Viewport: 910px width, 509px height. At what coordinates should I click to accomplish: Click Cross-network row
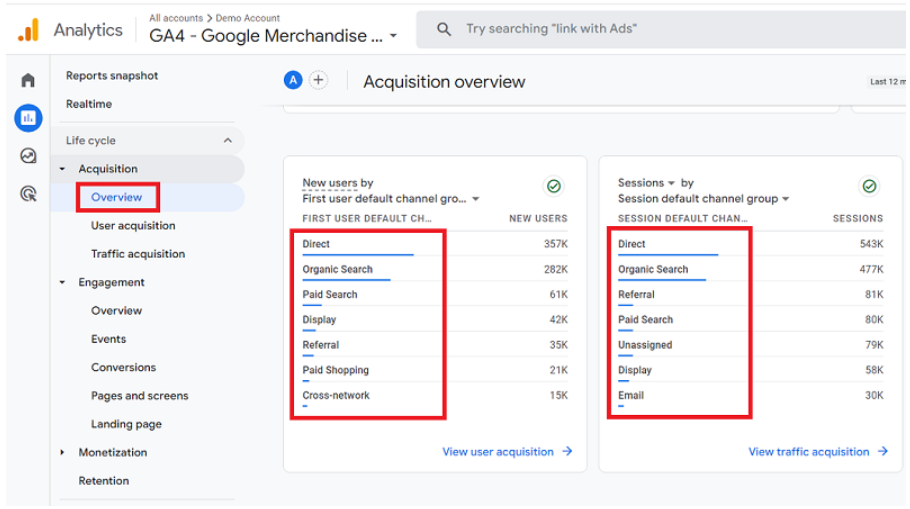click(435, 395)
